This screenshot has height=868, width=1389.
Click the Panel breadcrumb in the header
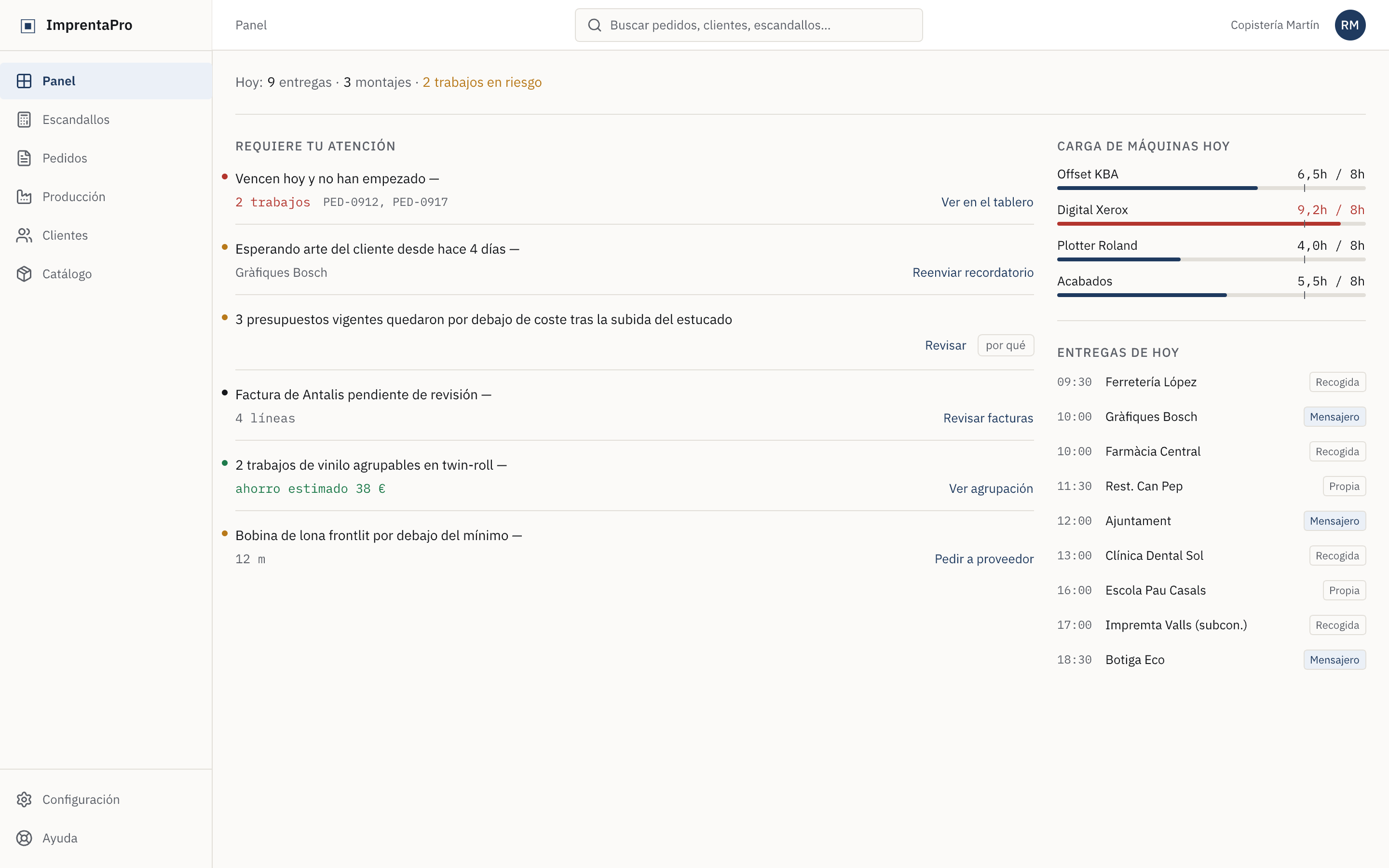[251, 25]
